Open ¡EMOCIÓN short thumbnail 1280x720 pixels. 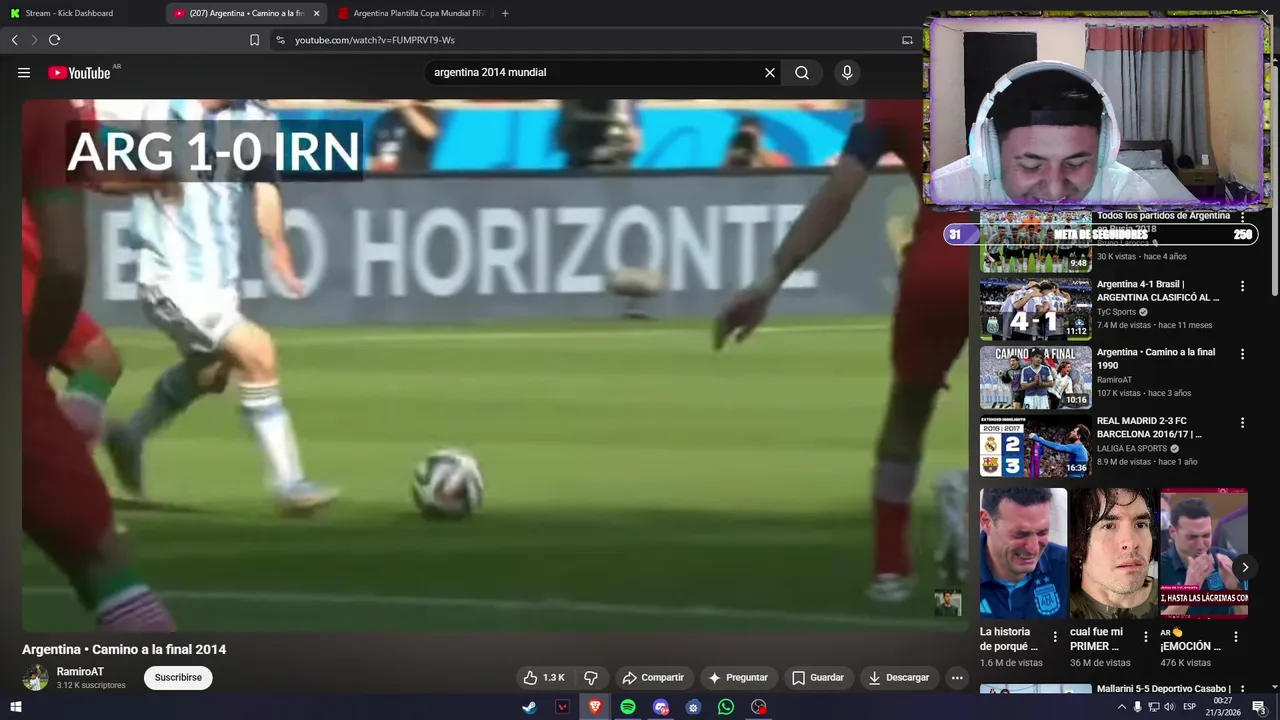[1204, 553]
